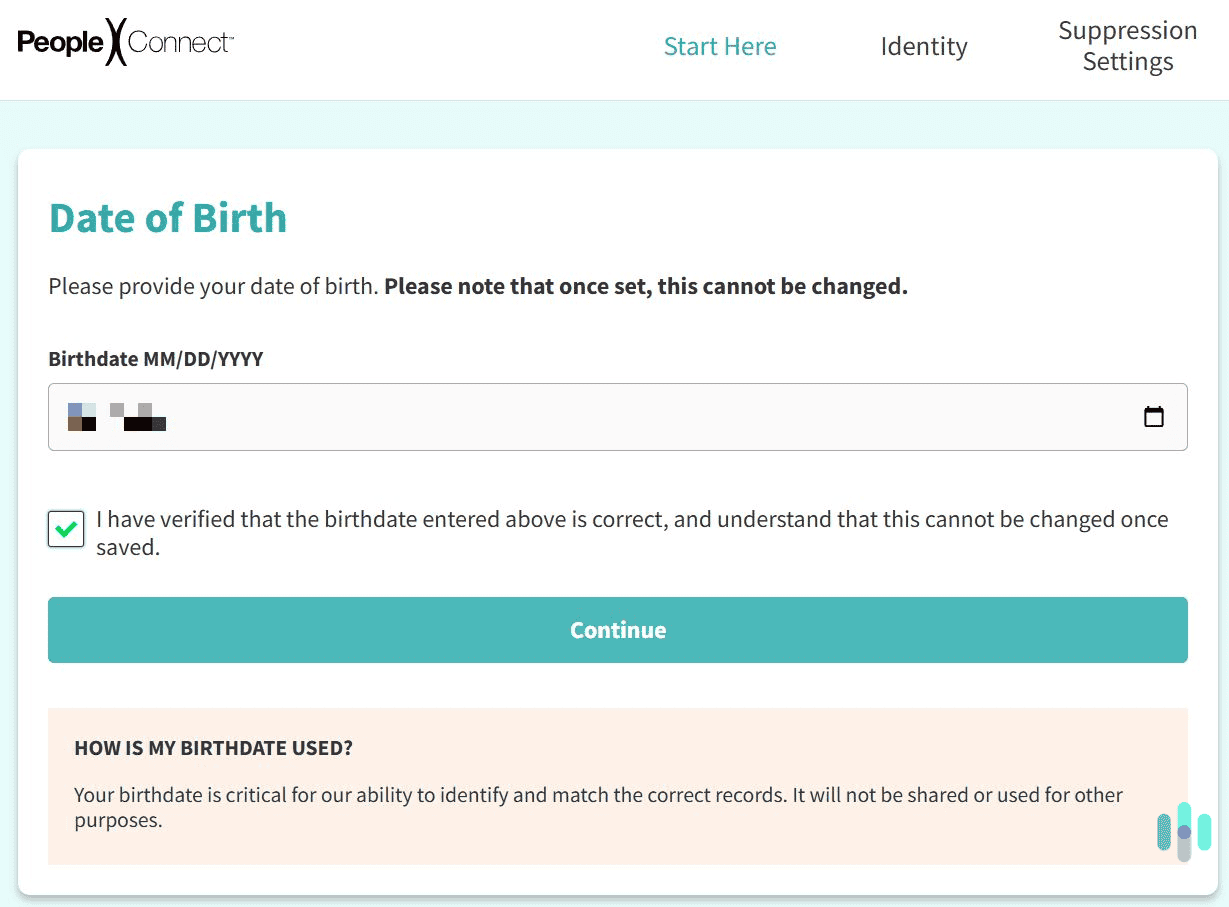Select the Start Here link
1229x907 pixels.
coord(720,46)
